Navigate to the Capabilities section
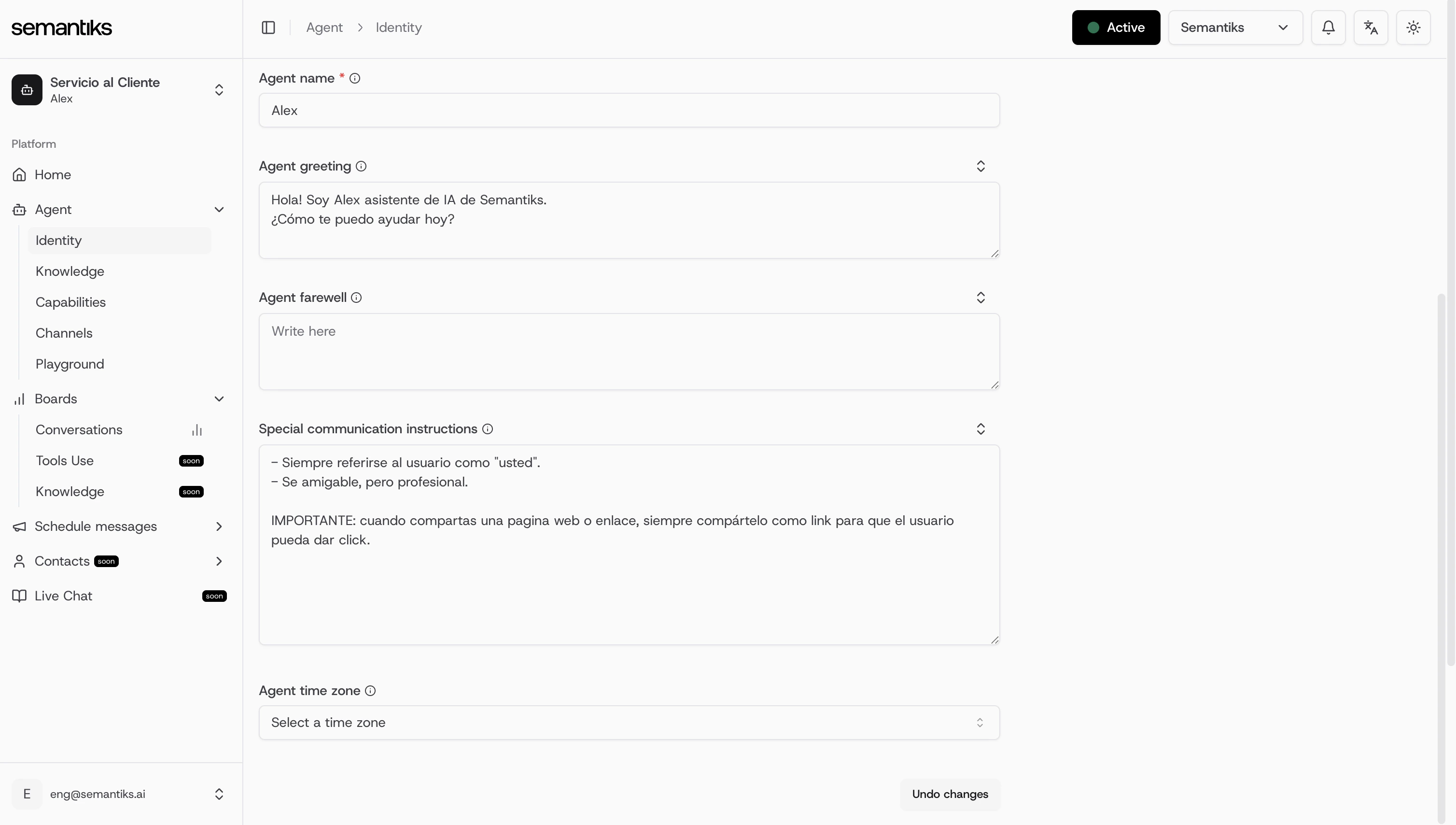1456x825 pixels. (70, 302)
